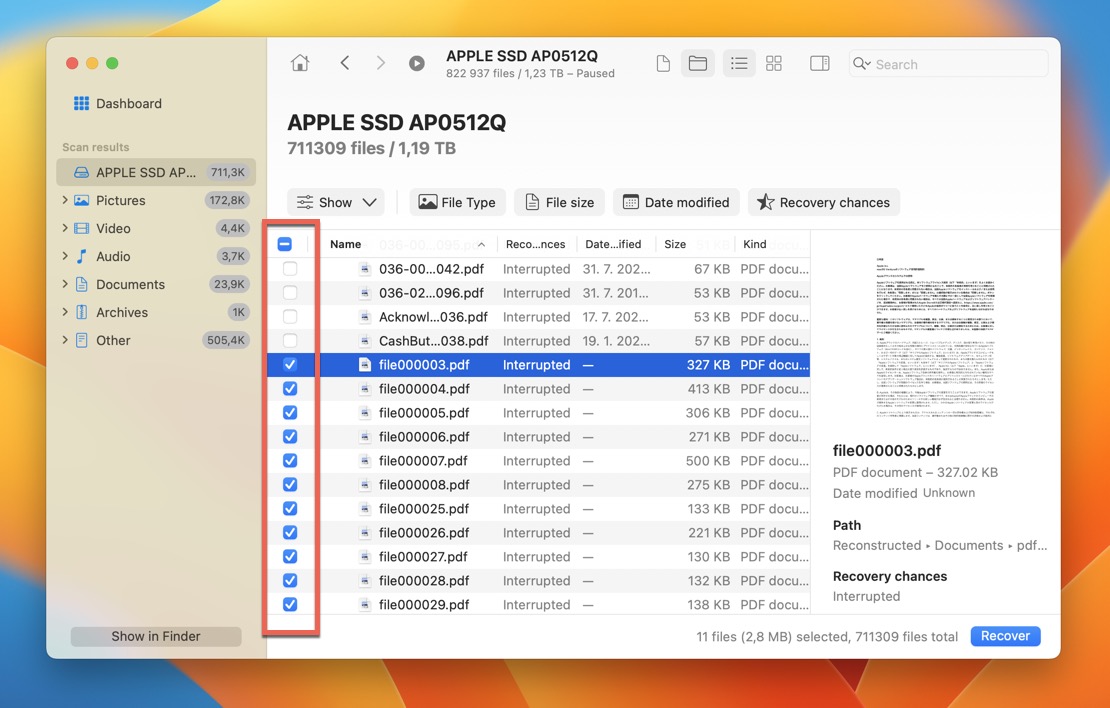Select the file000004.pdf row name

point(424,389)
